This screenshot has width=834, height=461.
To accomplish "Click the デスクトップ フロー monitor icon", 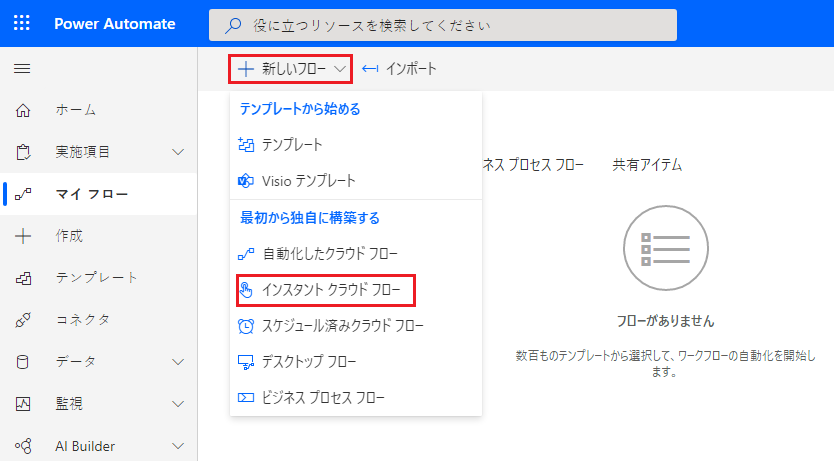I will [246, 362].
